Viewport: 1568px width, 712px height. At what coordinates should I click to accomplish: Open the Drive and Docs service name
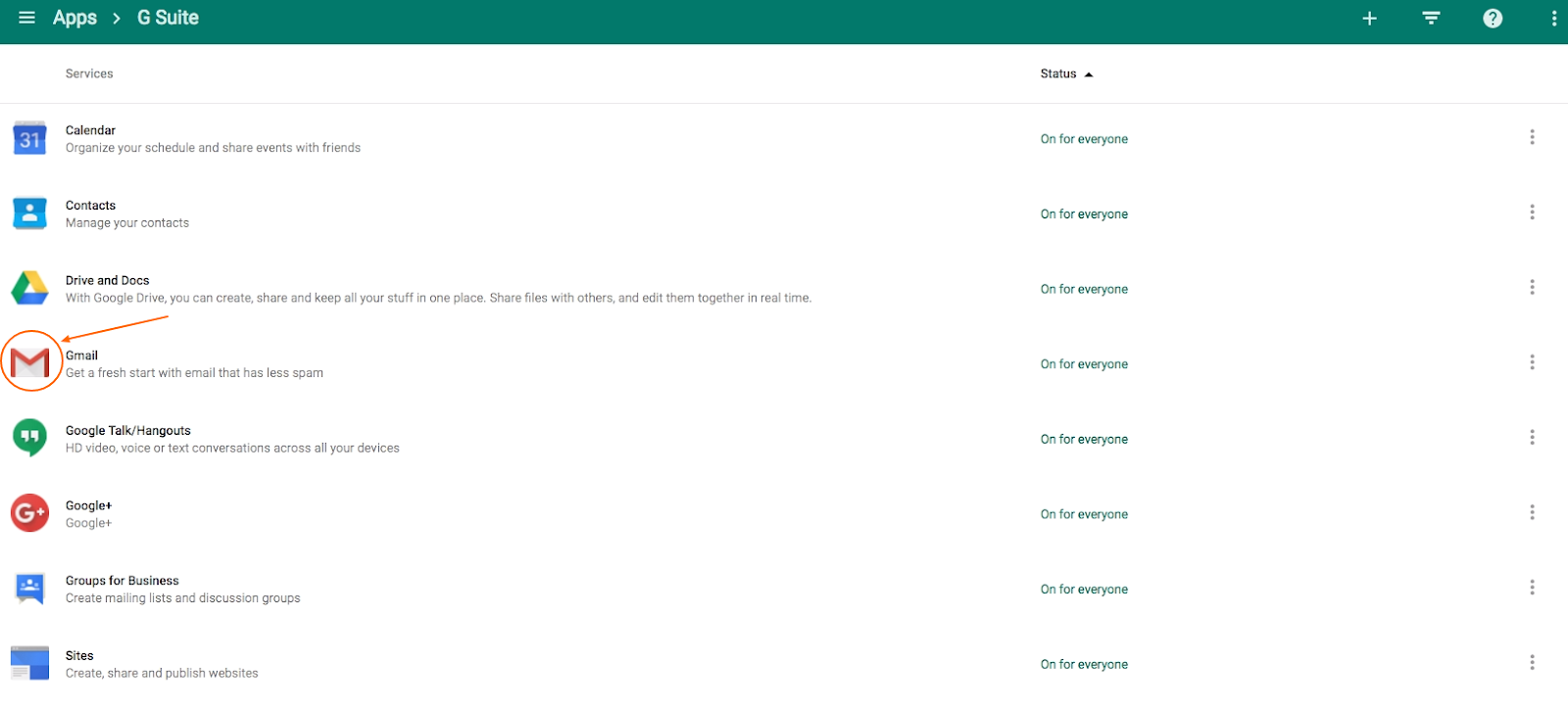(x=108, y=280)
